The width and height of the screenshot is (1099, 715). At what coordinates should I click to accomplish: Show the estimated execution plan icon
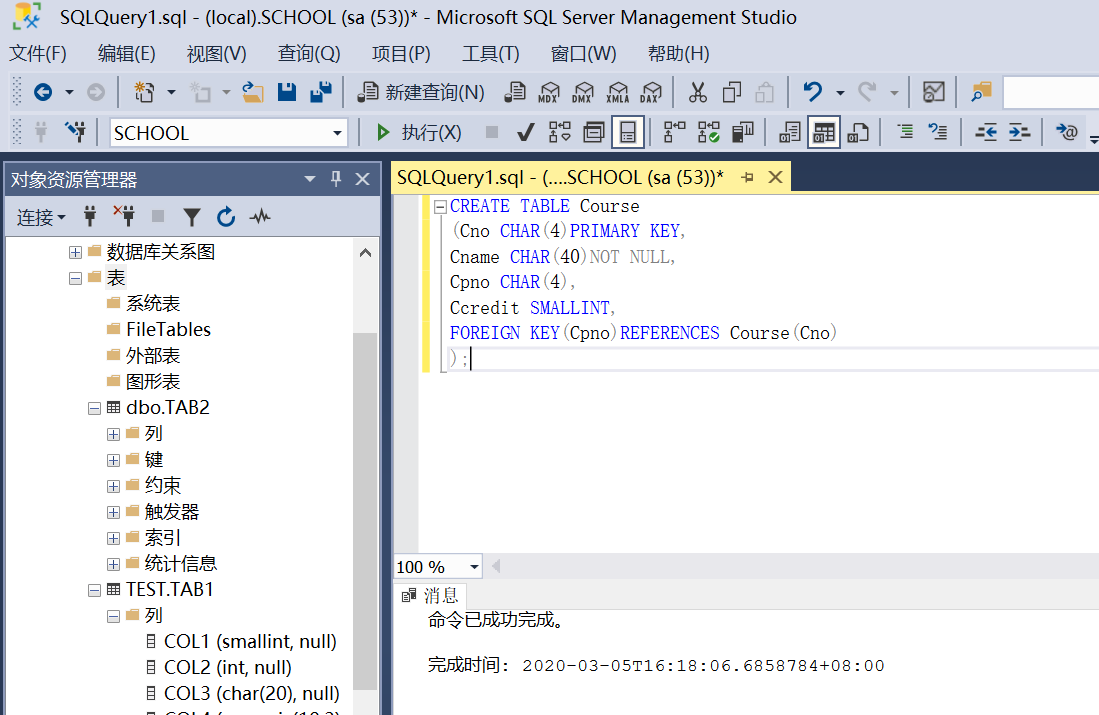click(559, 132)
